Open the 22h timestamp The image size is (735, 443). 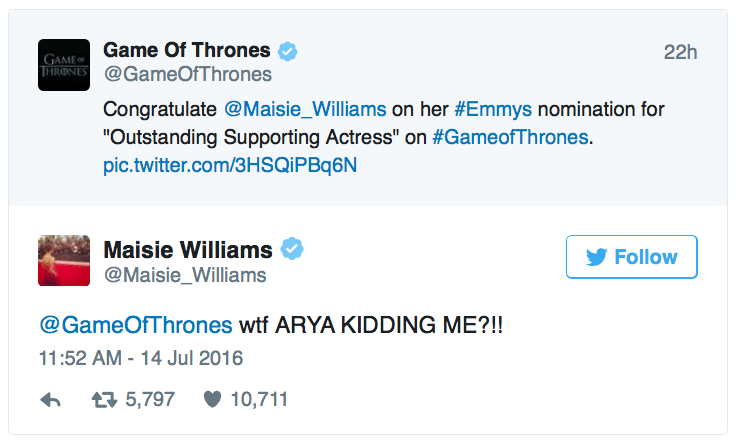680,52
